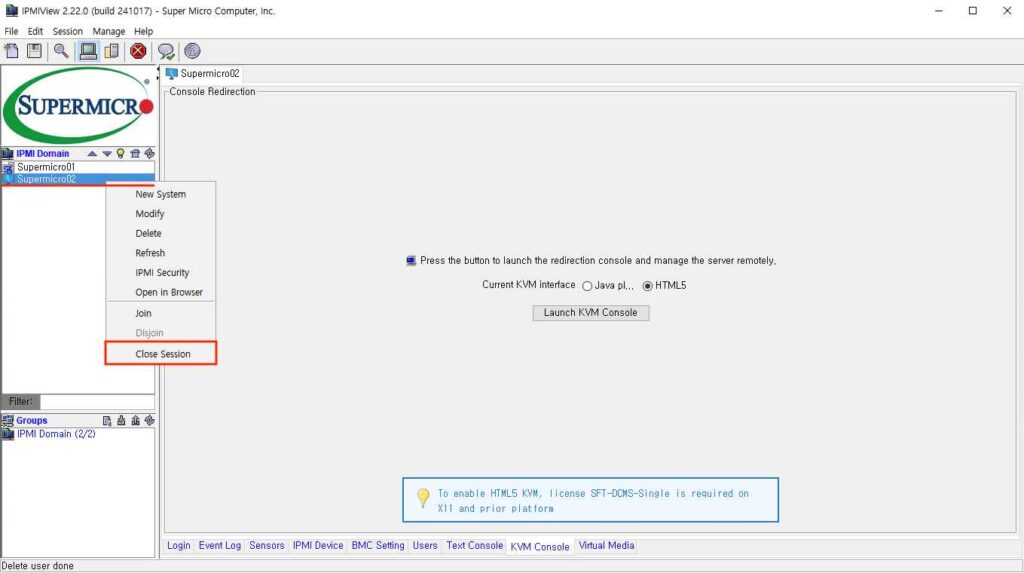Click the red stop X toolbar icon

coord(138,51)
